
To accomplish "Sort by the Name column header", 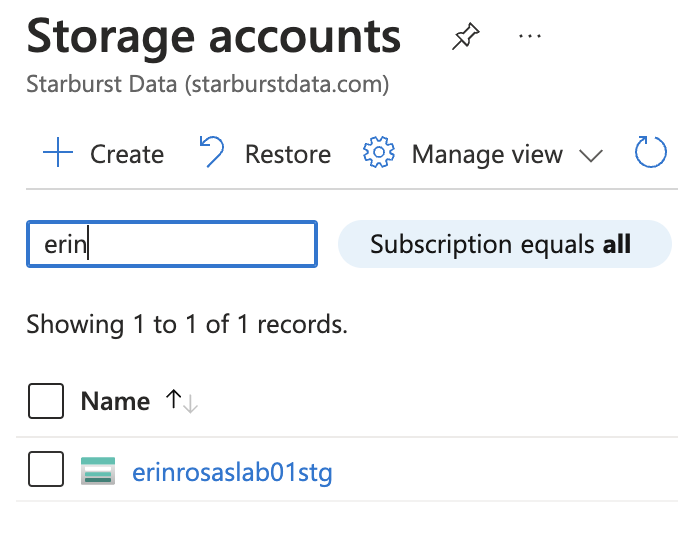I will 115,401.
